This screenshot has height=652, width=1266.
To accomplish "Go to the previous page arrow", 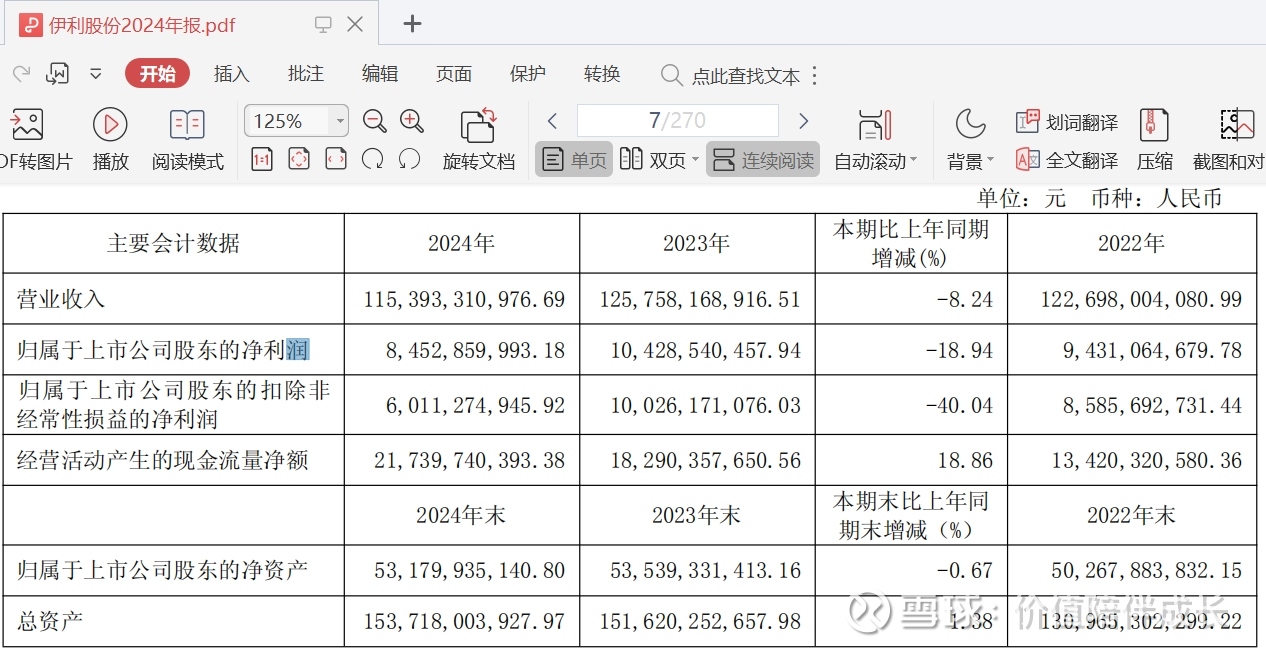I will coord(552,121).
